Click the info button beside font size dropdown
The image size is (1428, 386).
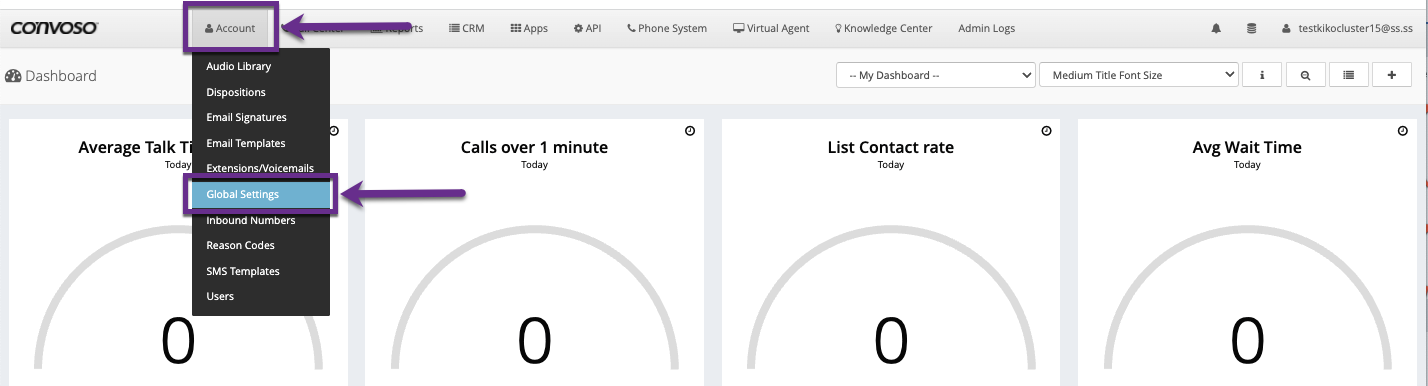tap(1262, 75)
